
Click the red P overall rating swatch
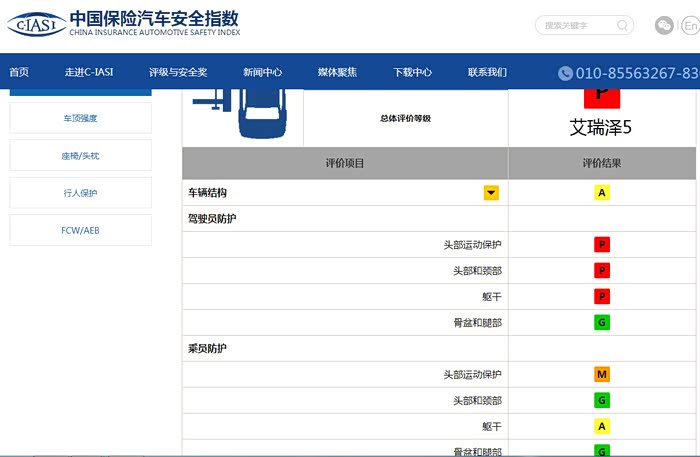point(602,98)
